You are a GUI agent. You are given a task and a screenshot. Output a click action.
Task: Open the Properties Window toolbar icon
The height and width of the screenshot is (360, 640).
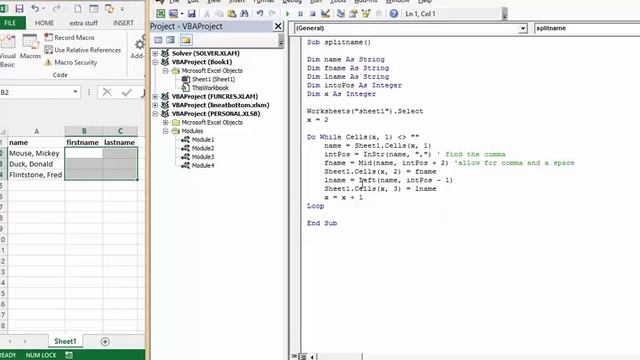tap(353, 13)
